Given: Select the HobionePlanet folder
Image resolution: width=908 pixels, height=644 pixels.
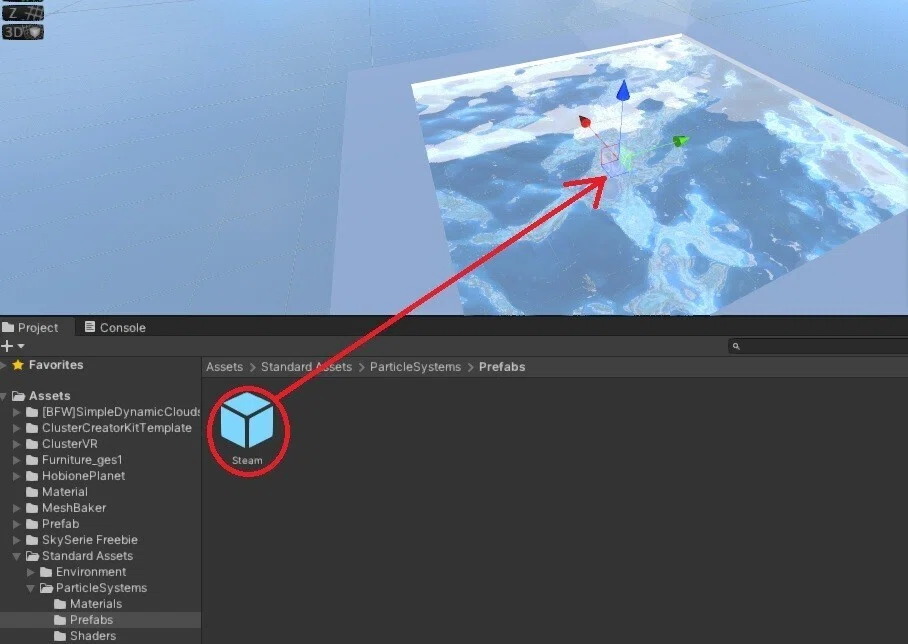Looking at the screenshot, I should 76,476.
